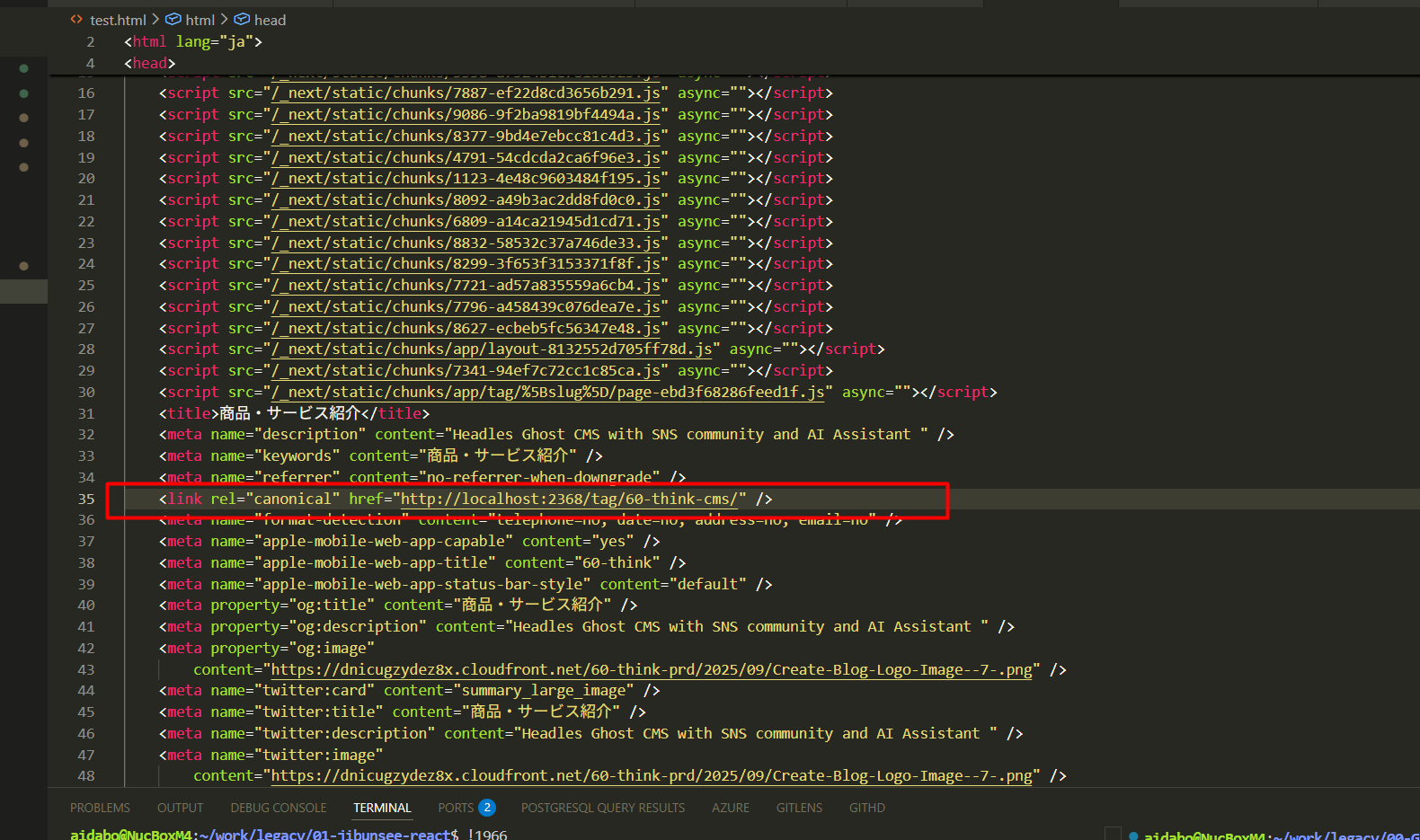Click the app/layout script src path
Screen dimensions: 1420x840
[x=492, y=349]
